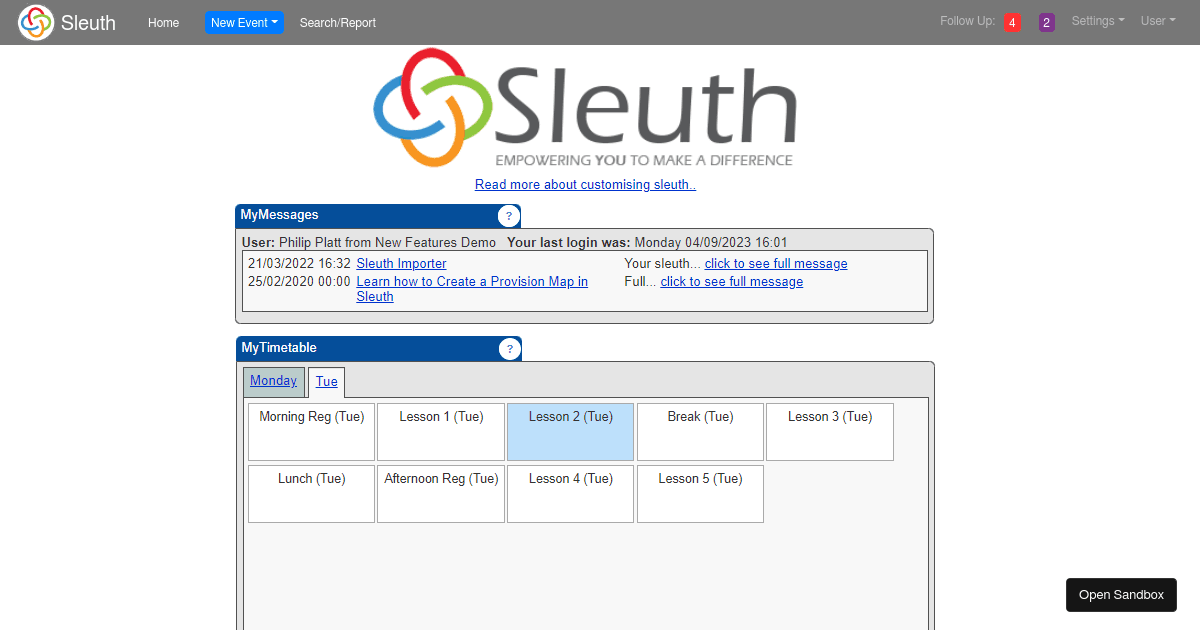1200x630 pixels.
Task: Open the MyMessages help icon
Action: tap(509, 215)
